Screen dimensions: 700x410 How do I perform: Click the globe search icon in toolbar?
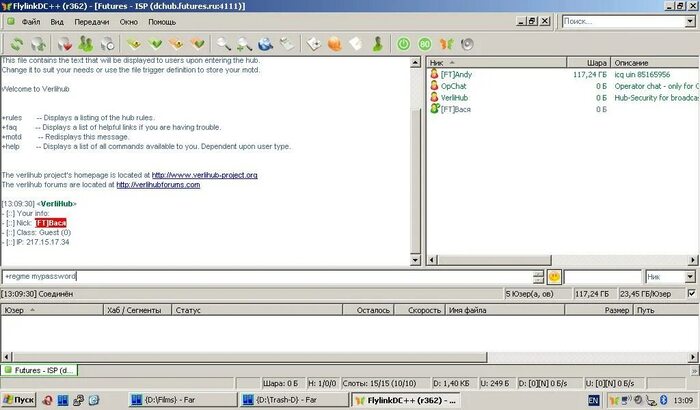coord(266,43)
